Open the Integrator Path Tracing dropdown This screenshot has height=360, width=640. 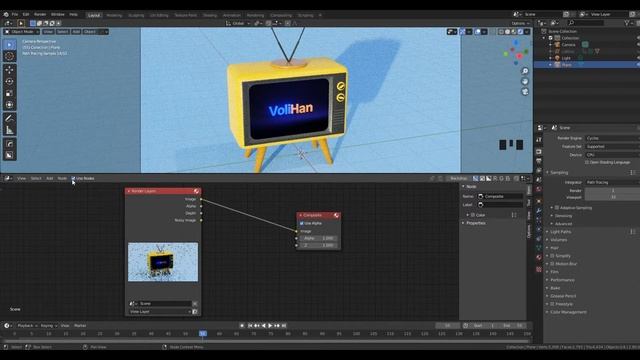point(612,182)
